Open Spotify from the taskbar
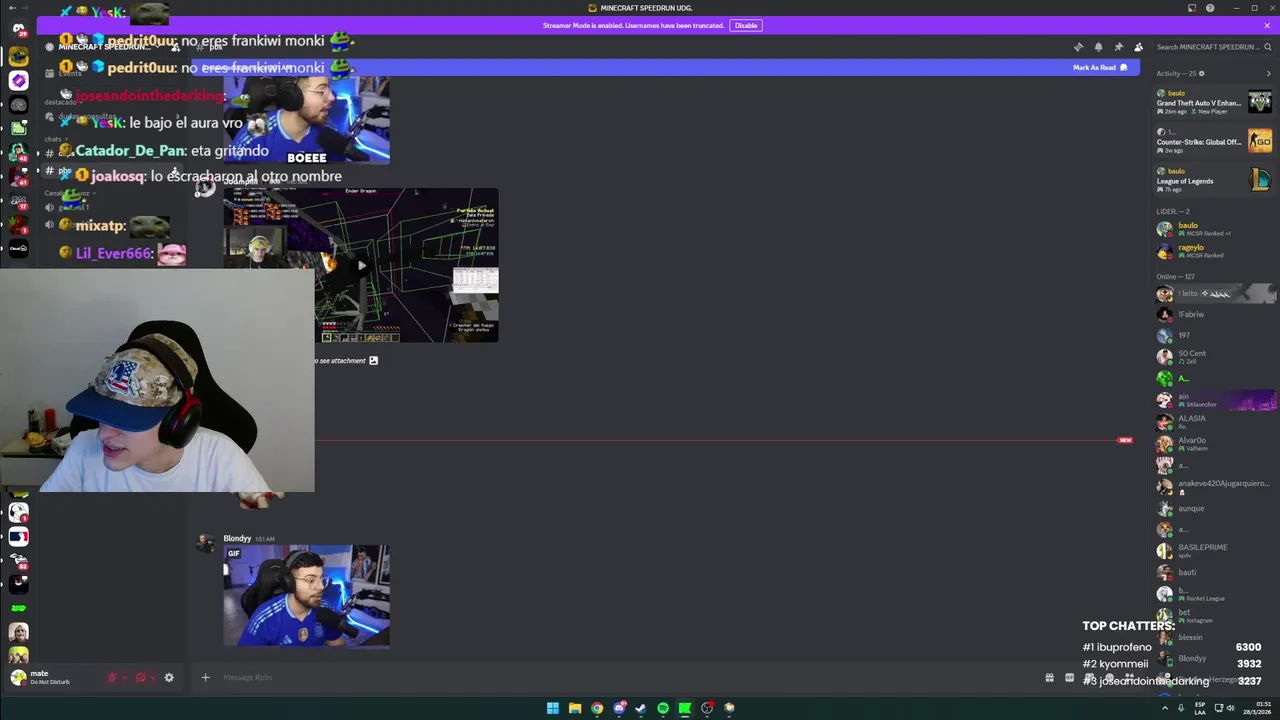Image resolution: width=1280 pixels, height=720 pixels. click(663, 708)
